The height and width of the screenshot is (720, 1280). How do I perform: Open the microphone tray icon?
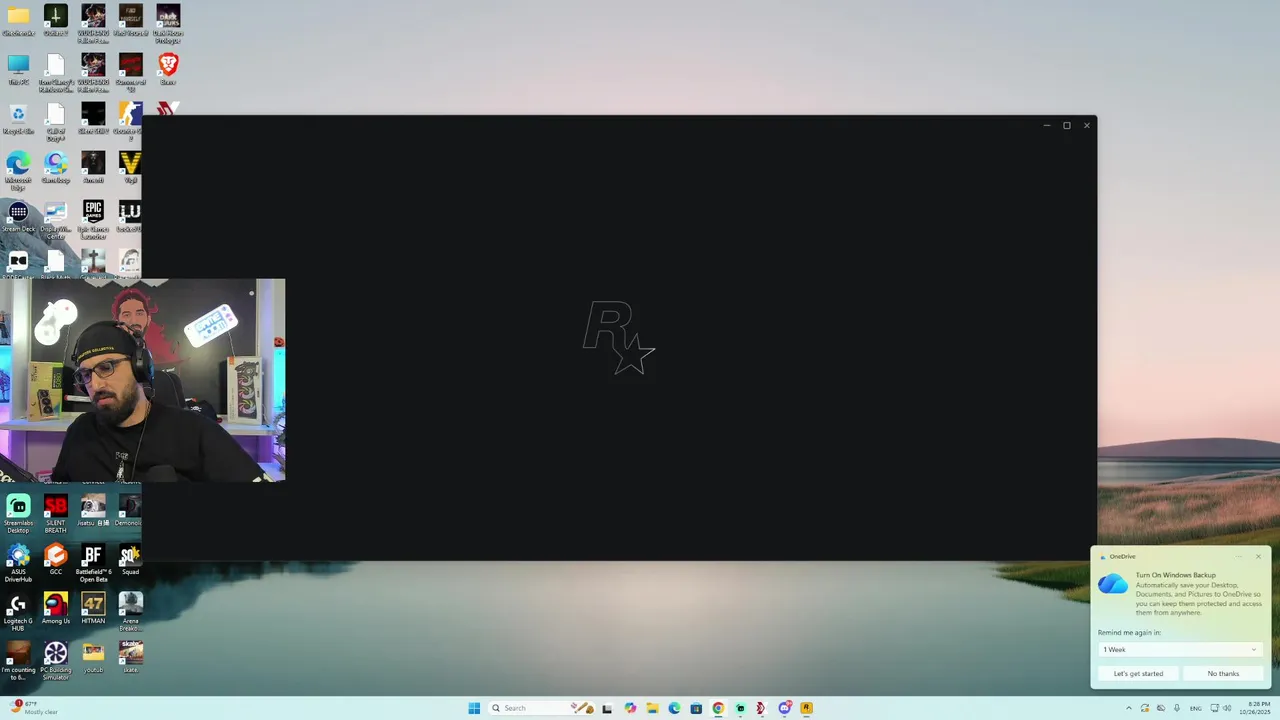1177,708
